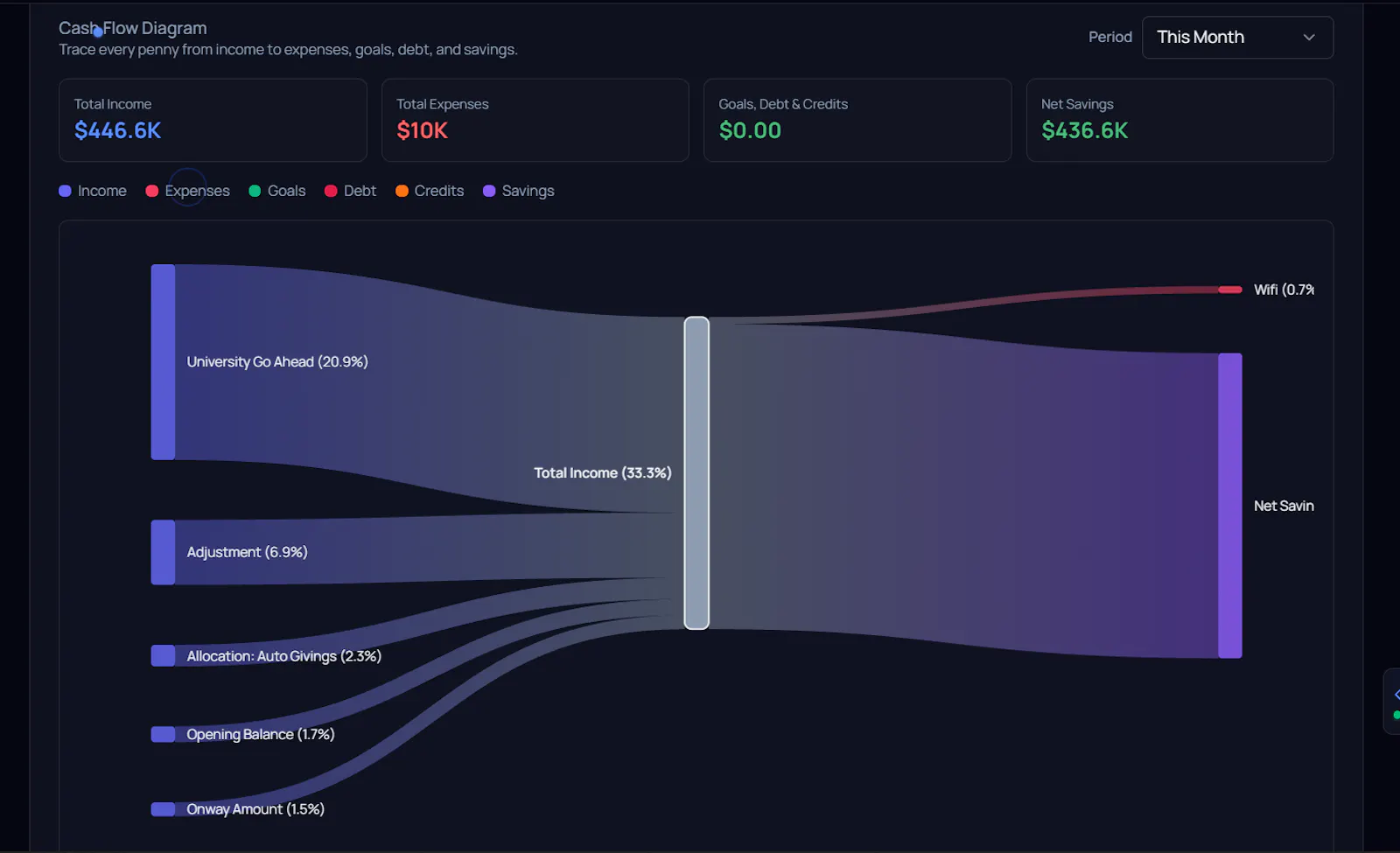
Task: Click the $0.00 Goals, Debt & Credits value
Action: click(750, 130)
